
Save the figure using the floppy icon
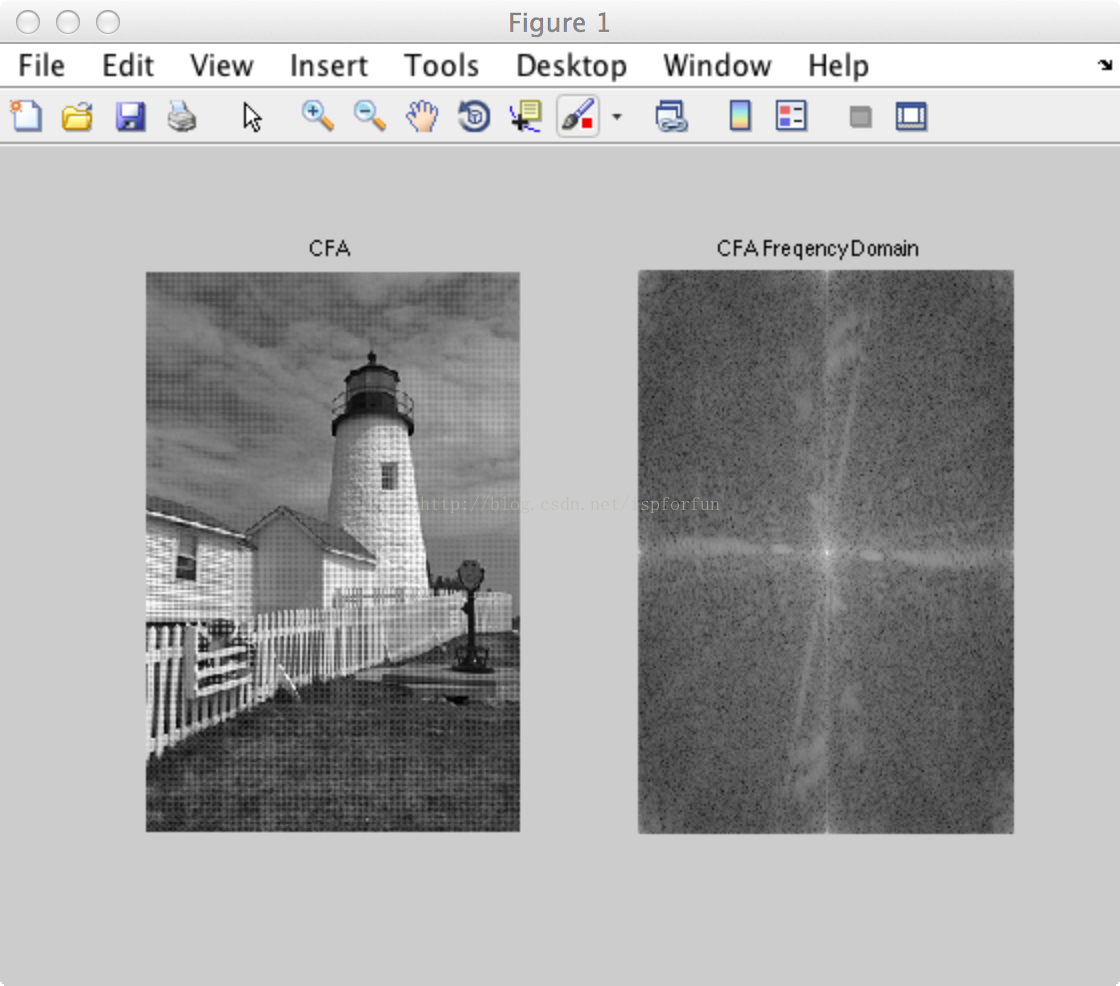coord(130,116)
